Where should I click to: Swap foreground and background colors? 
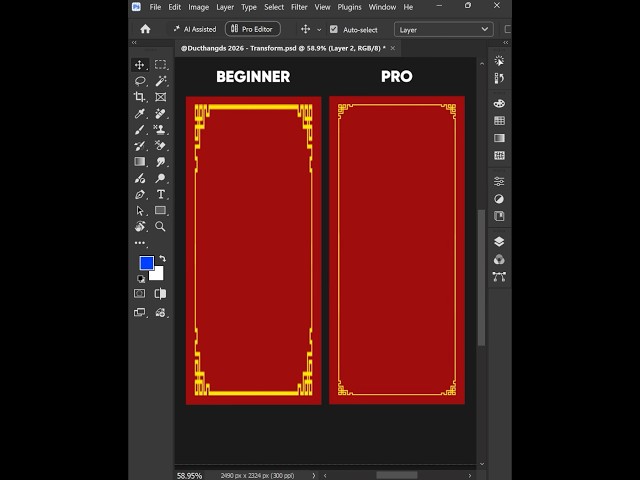coord(162,258)
